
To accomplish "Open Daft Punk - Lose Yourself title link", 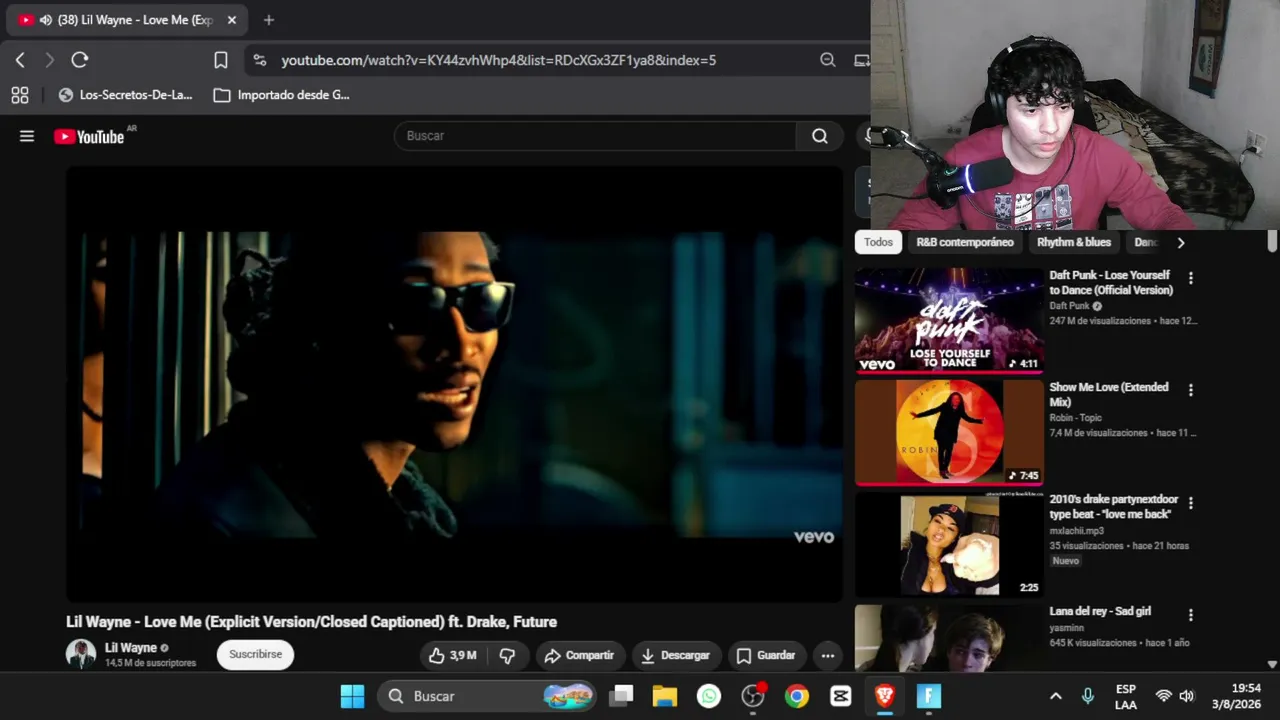I will (x=1111, y=283).
